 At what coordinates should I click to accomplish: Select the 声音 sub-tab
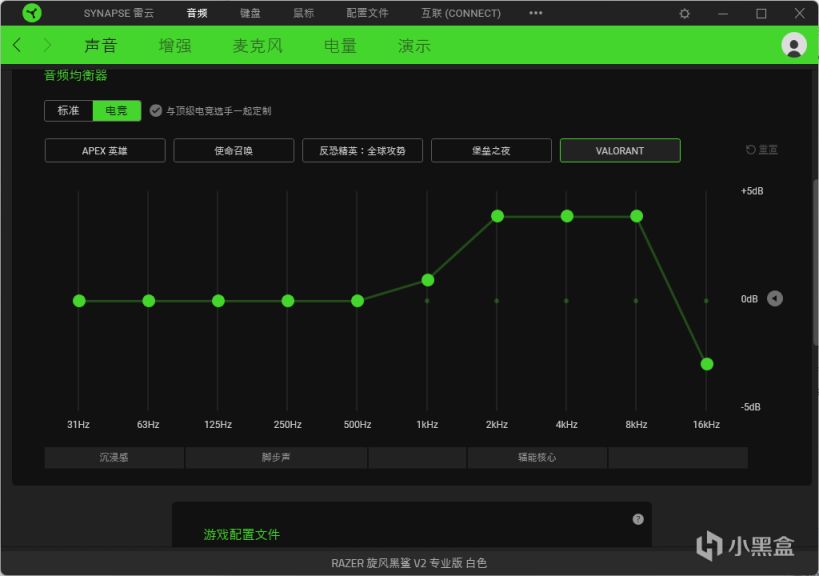click(x=100, y=46)
